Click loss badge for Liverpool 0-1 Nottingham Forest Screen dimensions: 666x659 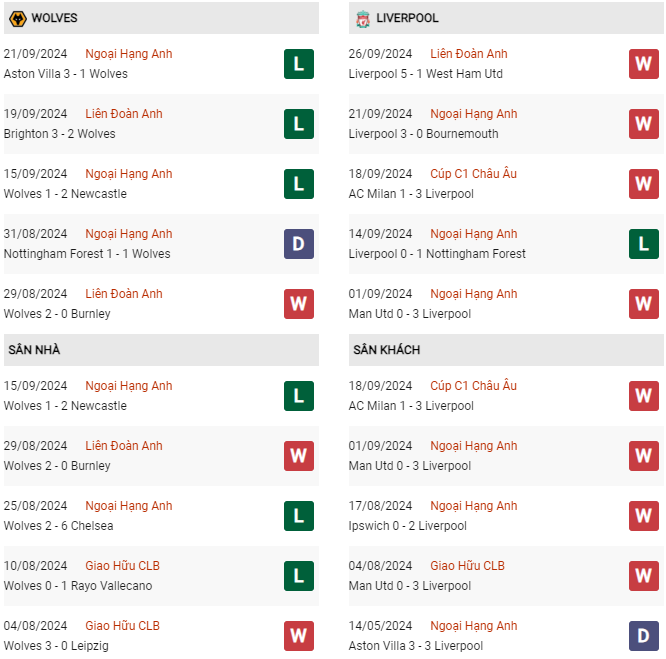[x=643, y=244]
